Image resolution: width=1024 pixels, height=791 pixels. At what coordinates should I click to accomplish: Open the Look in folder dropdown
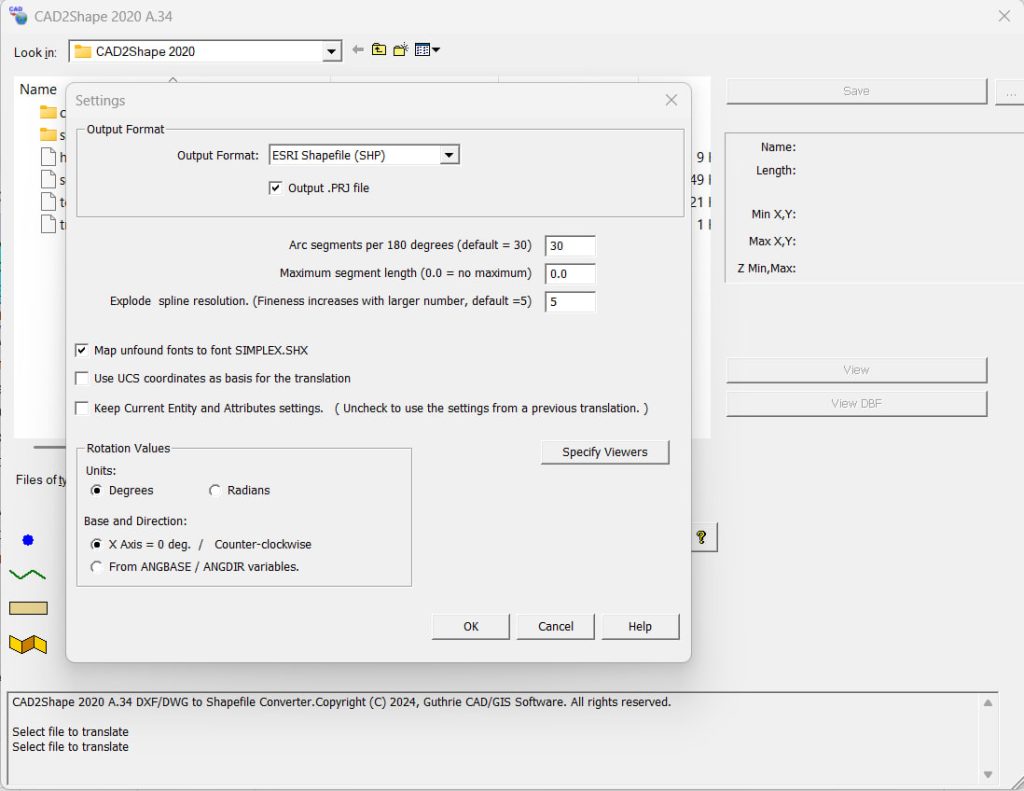[x=331, y=52]
